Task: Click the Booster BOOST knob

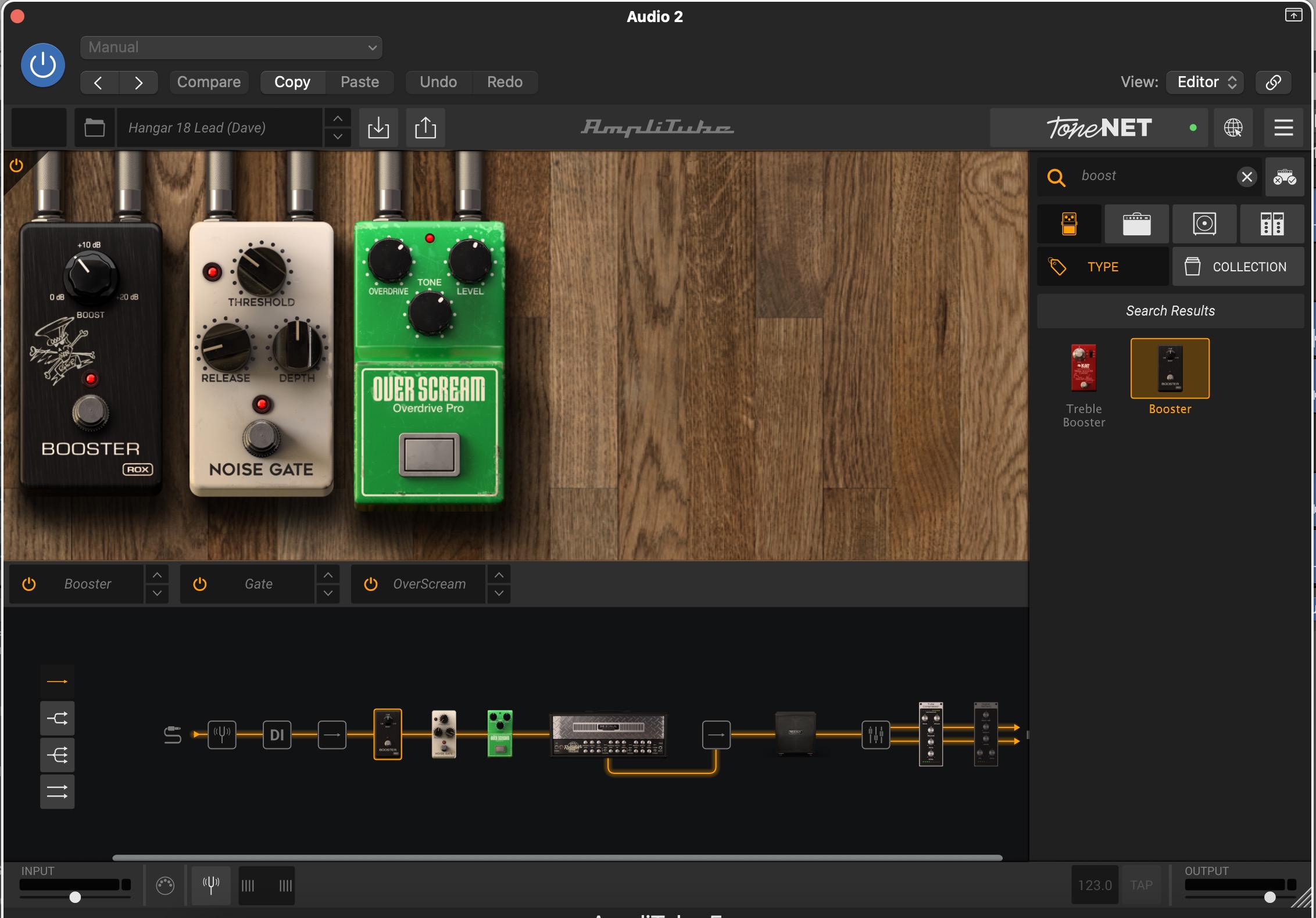Action: click(x=90, y=277)
